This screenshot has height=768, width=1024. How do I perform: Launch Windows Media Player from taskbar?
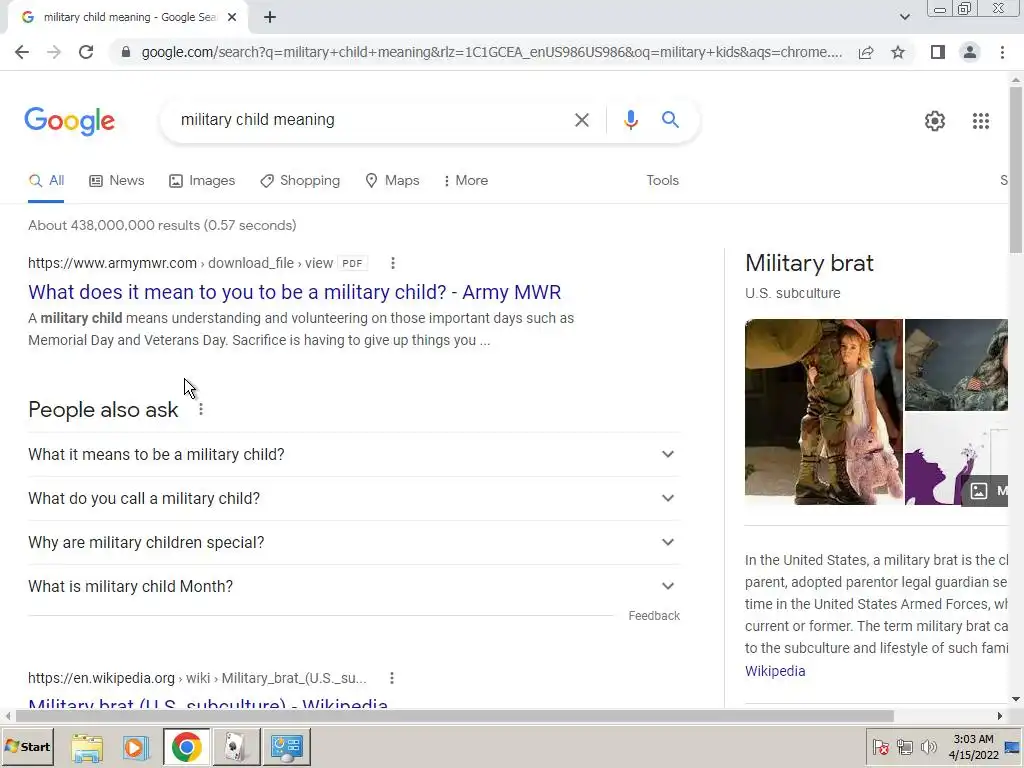[136, 748]
